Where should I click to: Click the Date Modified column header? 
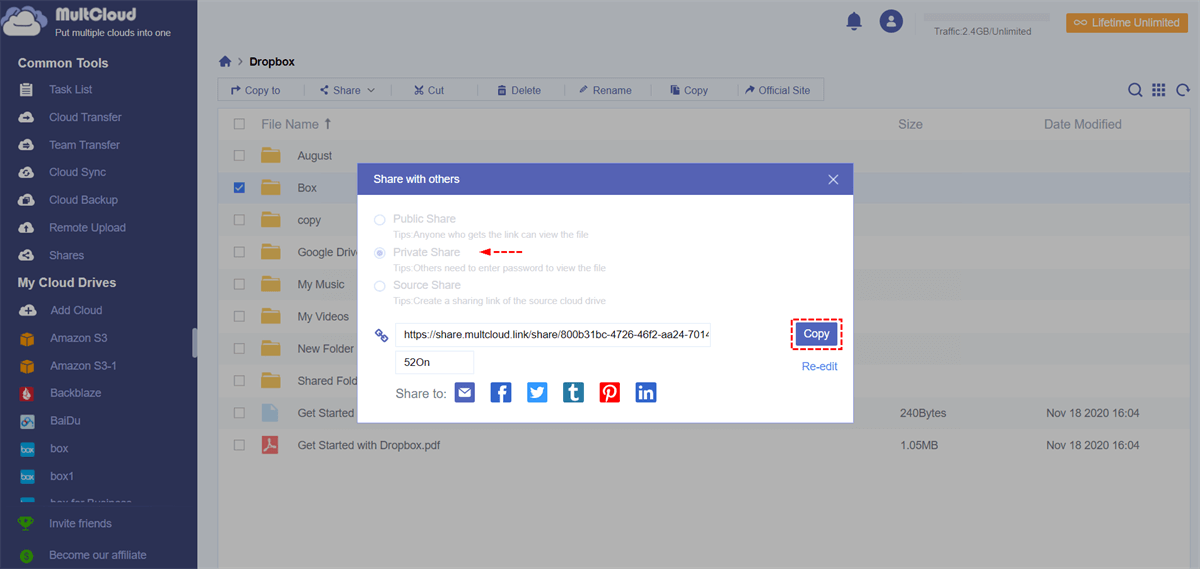(1083, 124)
